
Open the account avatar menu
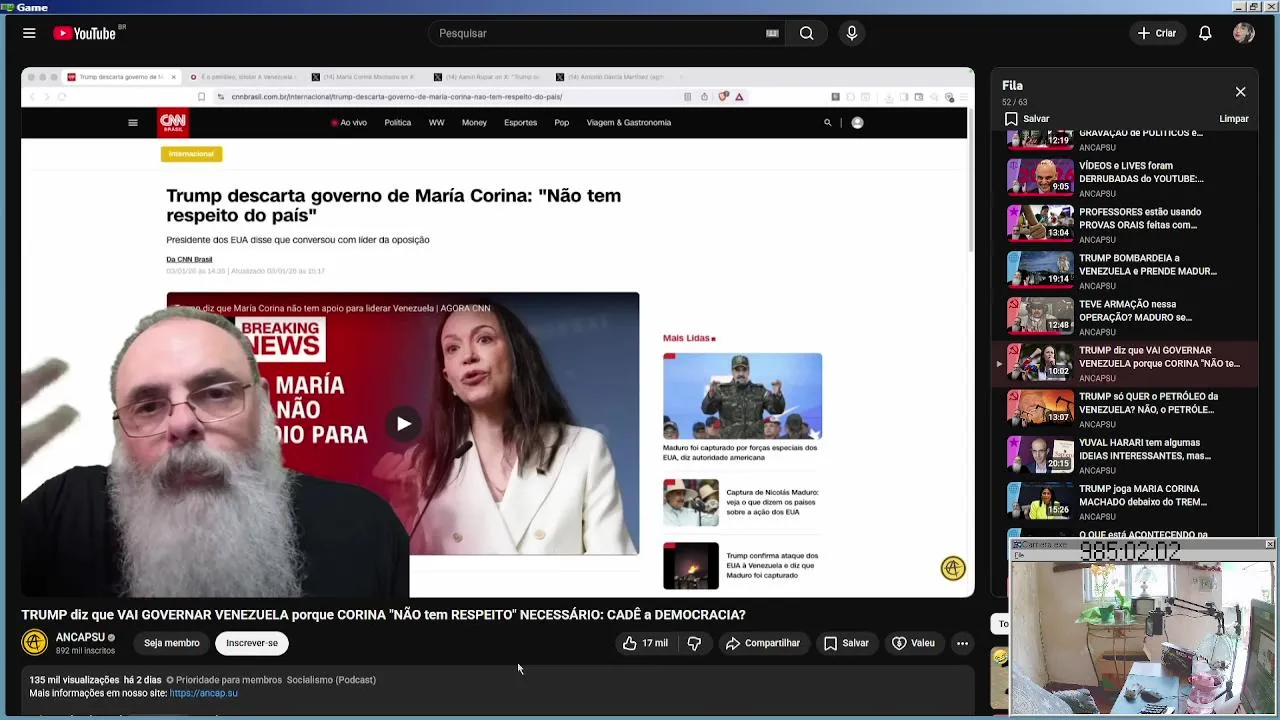pyautogui.click(x=1244, y=33)
